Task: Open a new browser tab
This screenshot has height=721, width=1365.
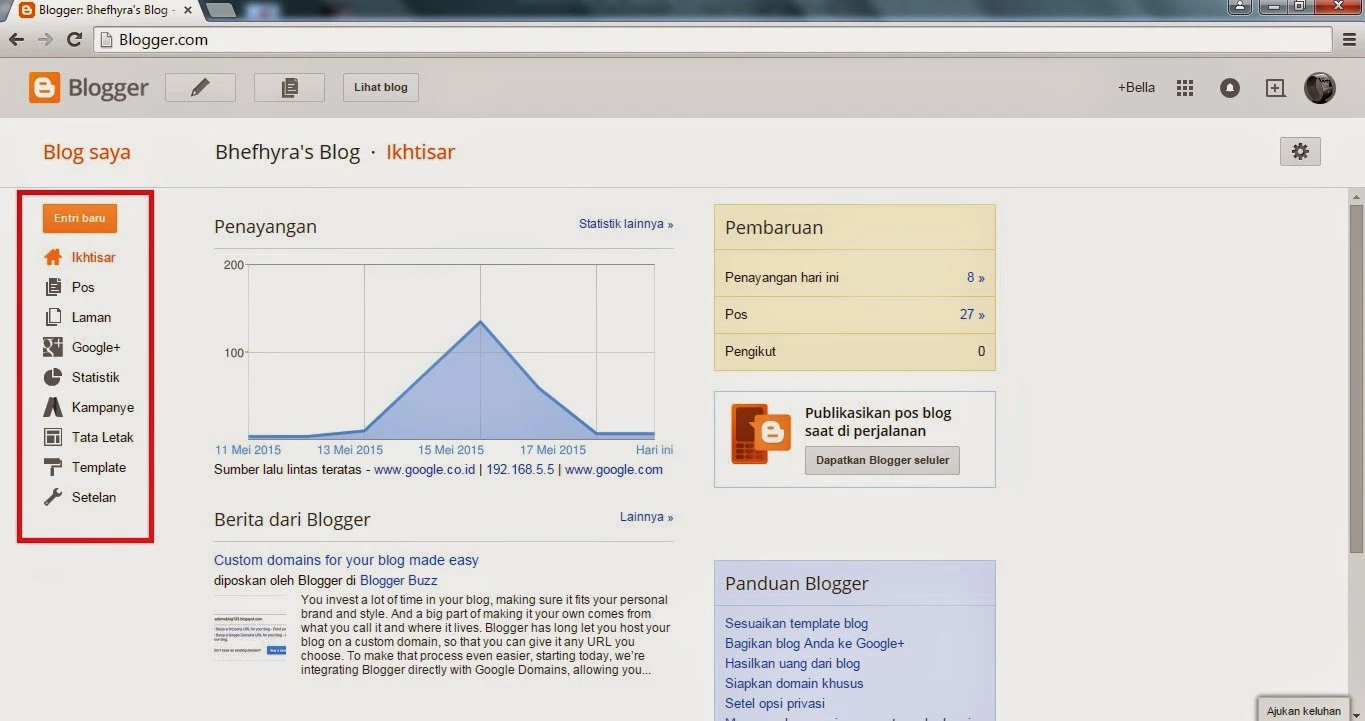Action: [x=222, y=10]
